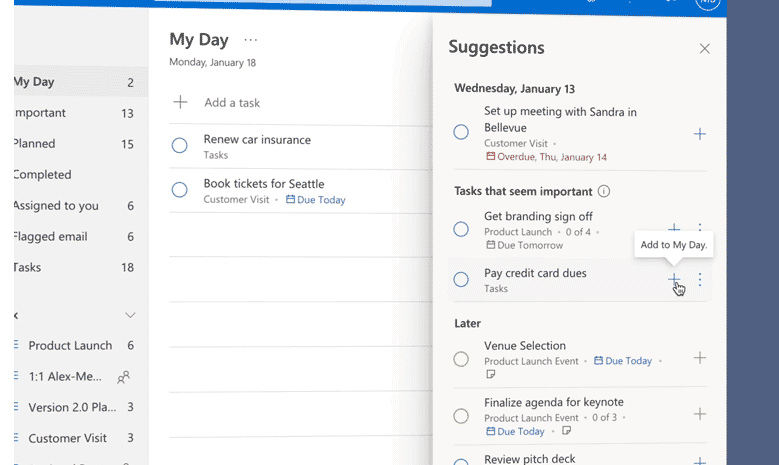779x465 pixels.
Task: Add Review pitch deck to My Day
Action: pos(700,461)
